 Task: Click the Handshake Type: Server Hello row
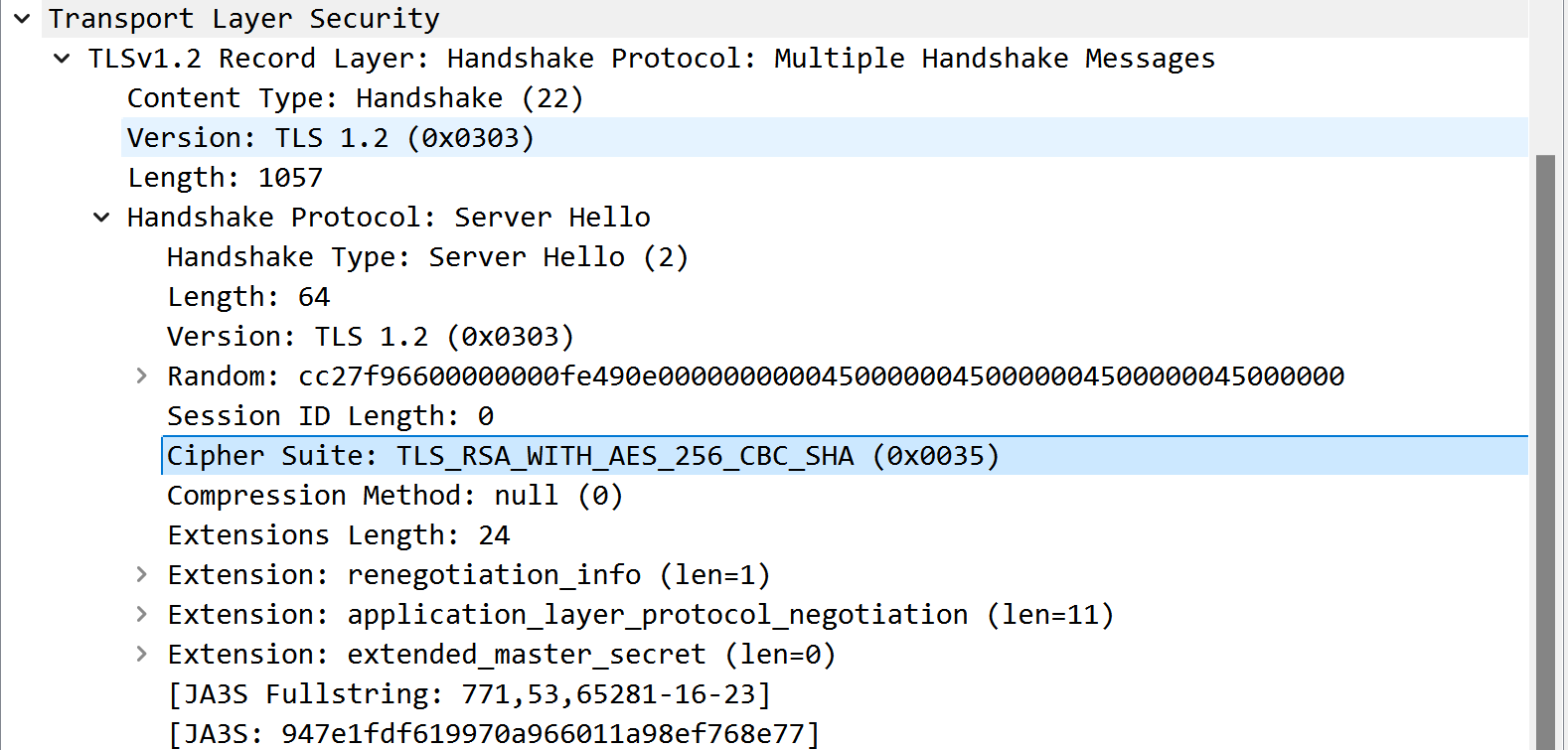427,257
